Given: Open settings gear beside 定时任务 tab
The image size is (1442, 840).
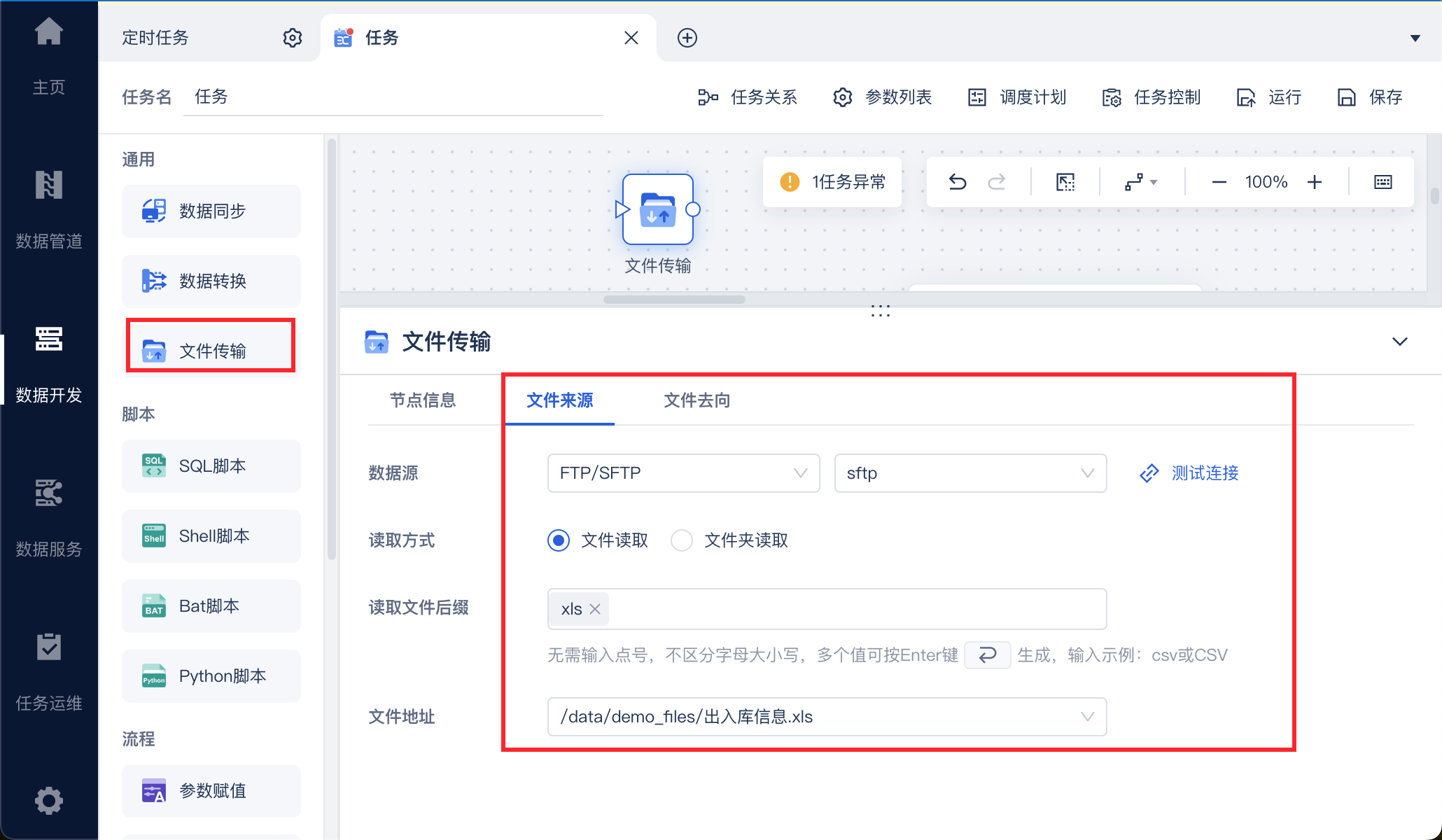Looking at the screenshot, I should (x=292, y=38).
